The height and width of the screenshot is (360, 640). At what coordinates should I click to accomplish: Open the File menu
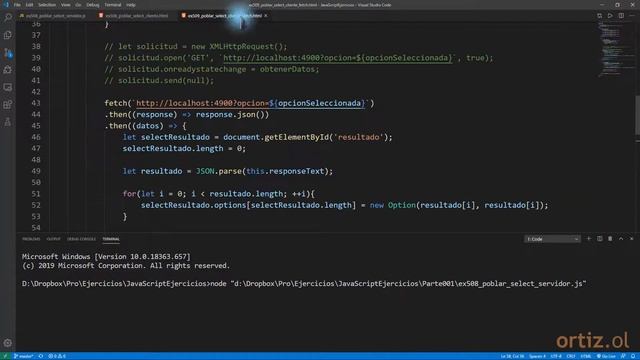[17, 5]
